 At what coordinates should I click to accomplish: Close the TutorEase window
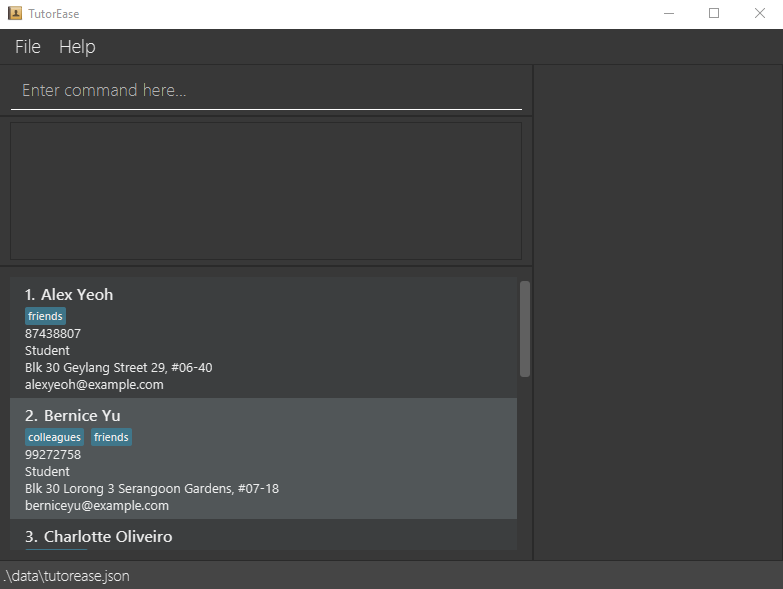760,13
